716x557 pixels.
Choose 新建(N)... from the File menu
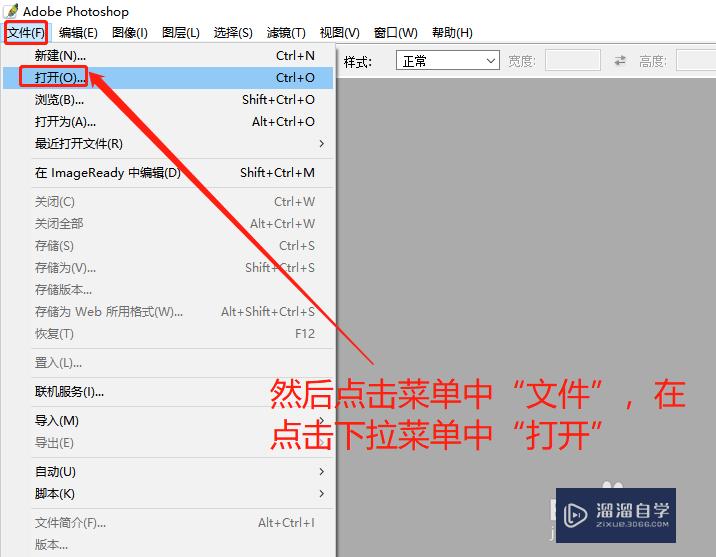168,56
